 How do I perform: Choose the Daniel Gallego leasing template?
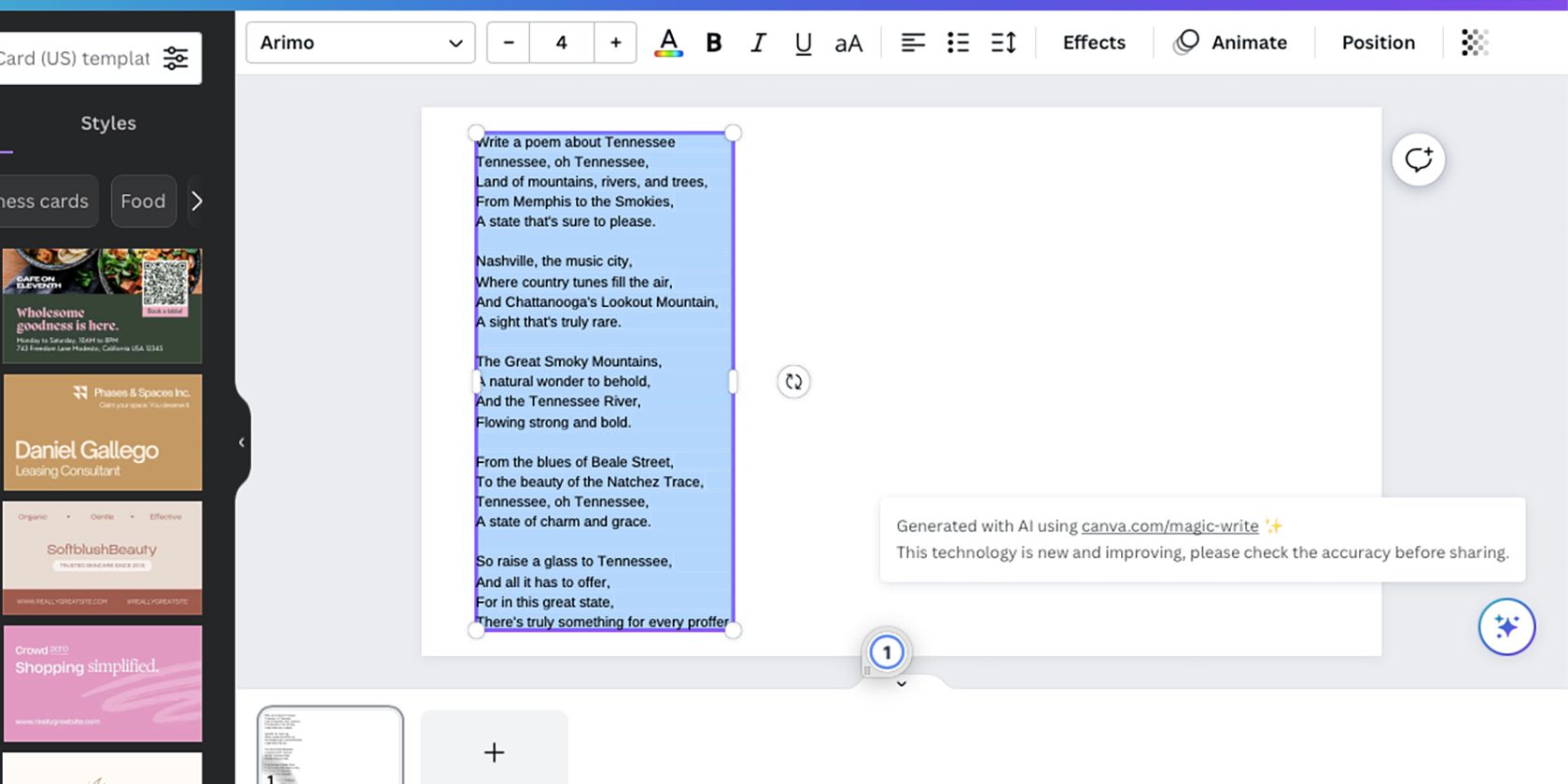[x=102, y=432]
